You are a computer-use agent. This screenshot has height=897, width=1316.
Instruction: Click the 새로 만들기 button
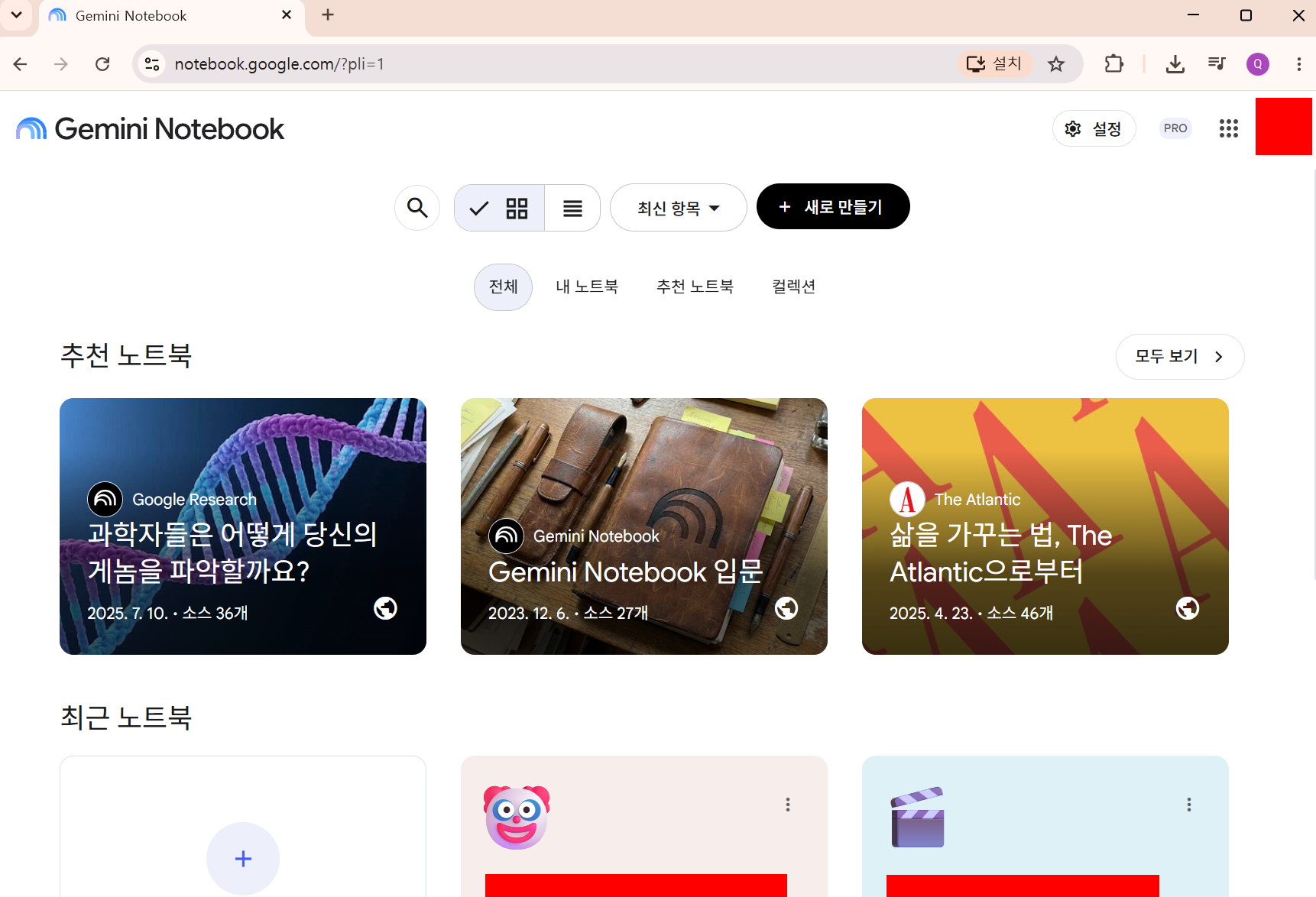tap(833, 206)
